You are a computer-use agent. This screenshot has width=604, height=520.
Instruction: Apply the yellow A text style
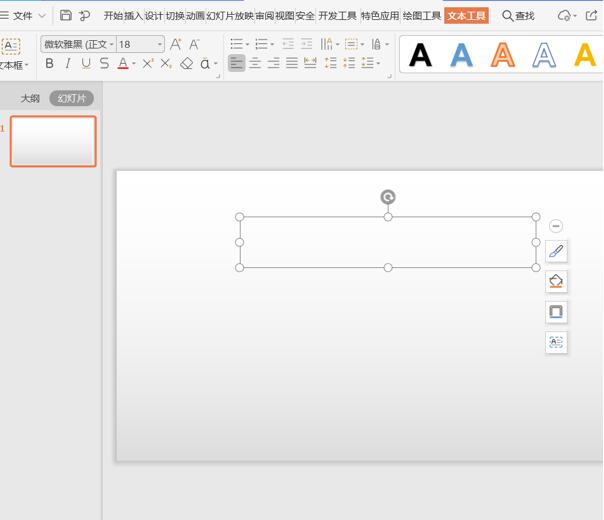(585, 55)
